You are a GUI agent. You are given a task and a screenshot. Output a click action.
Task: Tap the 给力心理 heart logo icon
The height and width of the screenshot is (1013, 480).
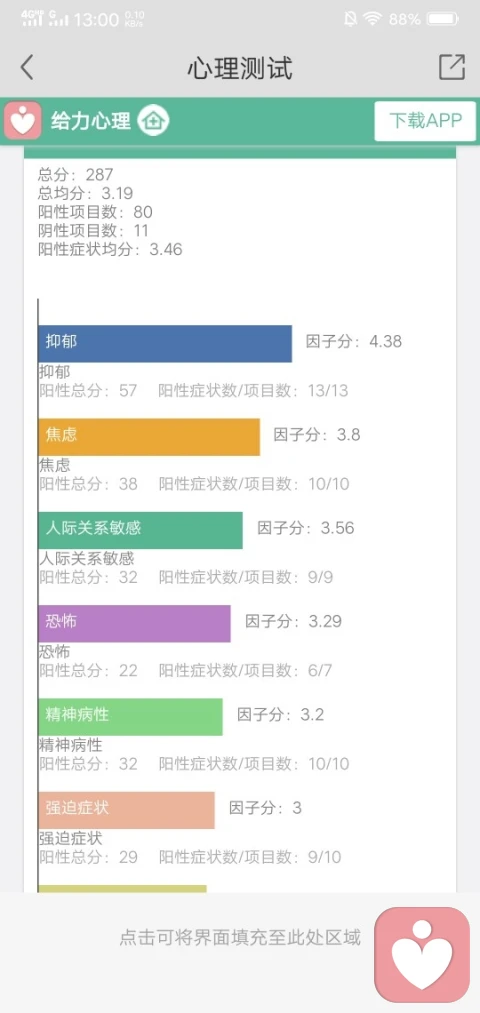23,121
